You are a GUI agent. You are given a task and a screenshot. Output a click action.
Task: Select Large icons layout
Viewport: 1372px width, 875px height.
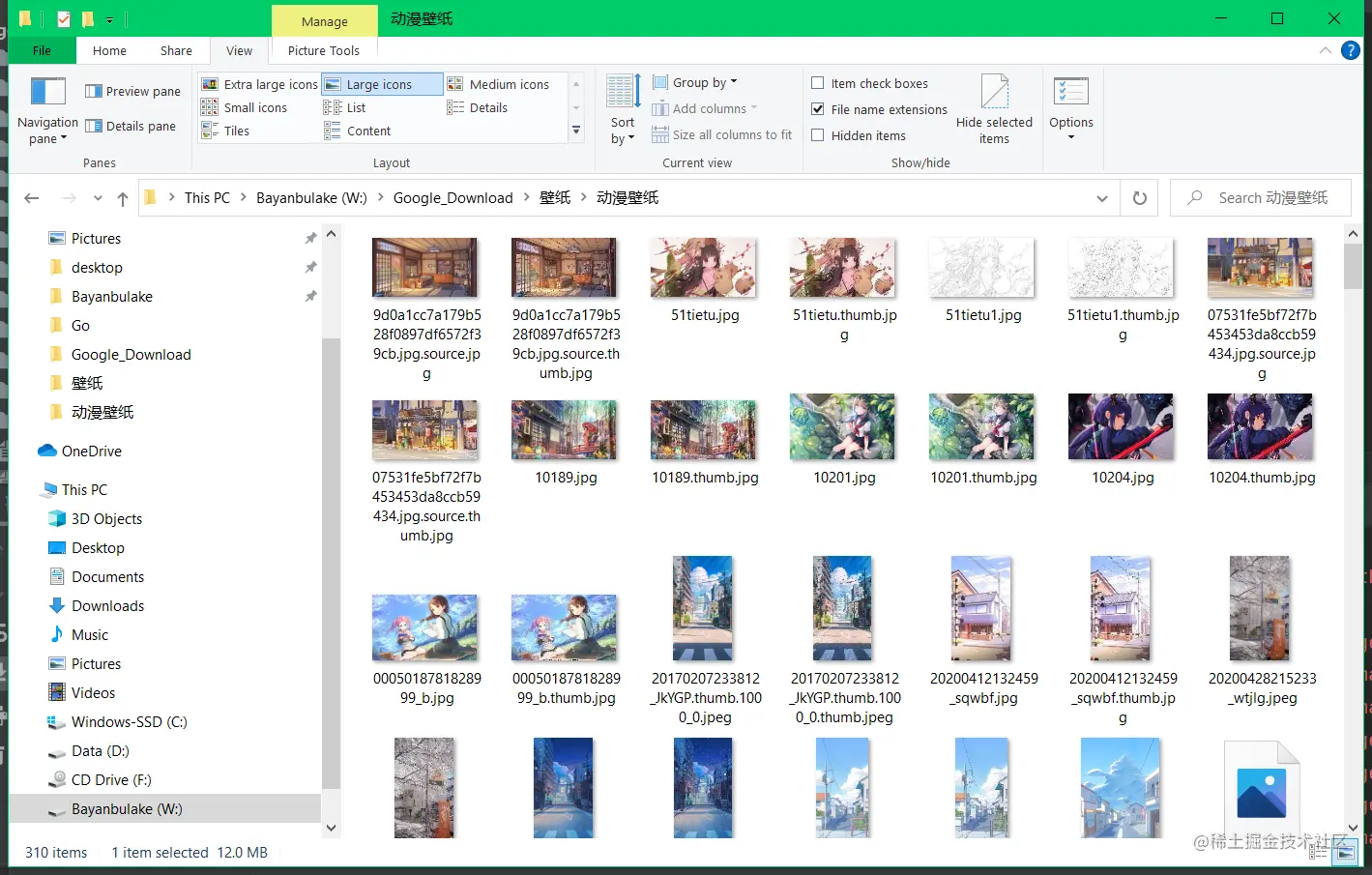pyautogui.click(x=381, y=84)
